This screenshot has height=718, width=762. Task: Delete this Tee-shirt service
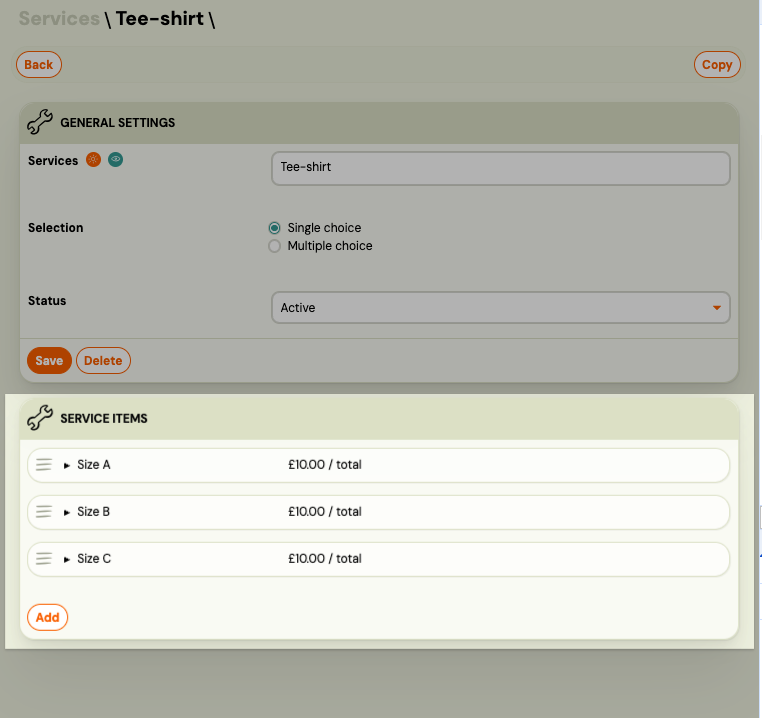tap(103, 361)
